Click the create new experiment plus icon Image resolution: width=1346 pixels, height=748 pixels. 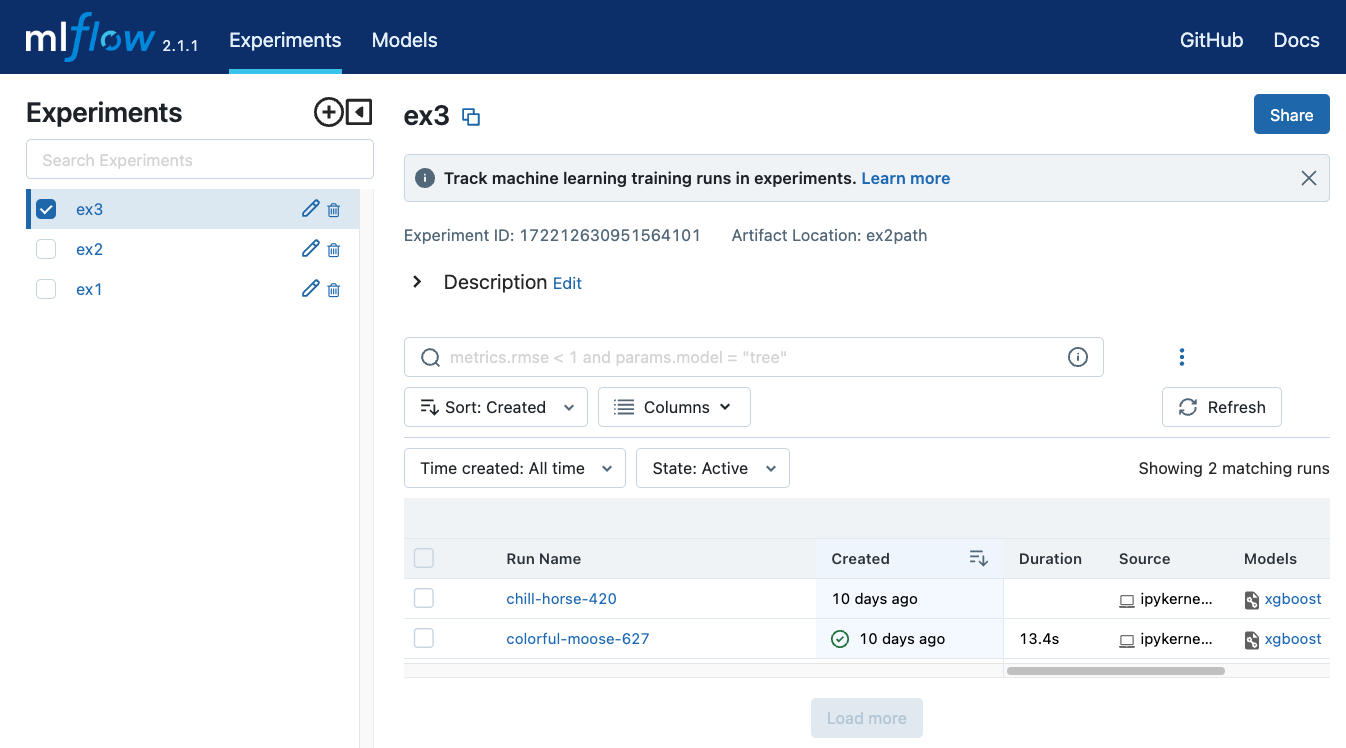328,112
